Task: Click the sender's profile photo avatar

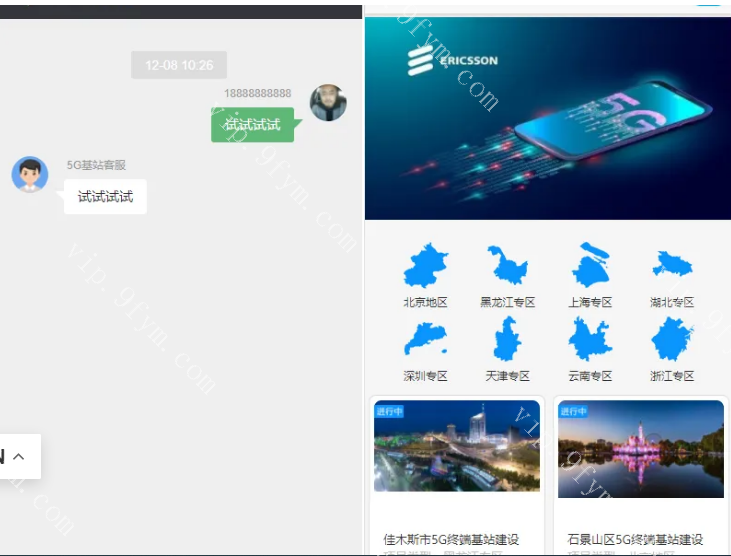Action: point(328,103)
